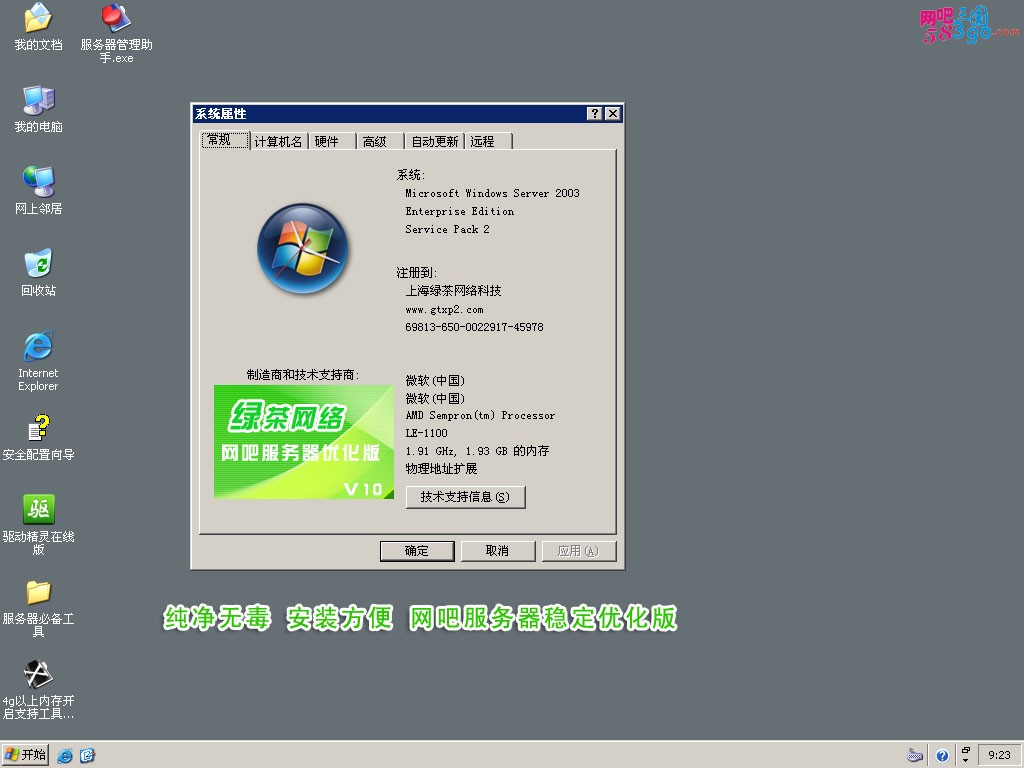
Task: Switch to the 常规 tab
Action: tap(225, 140)
